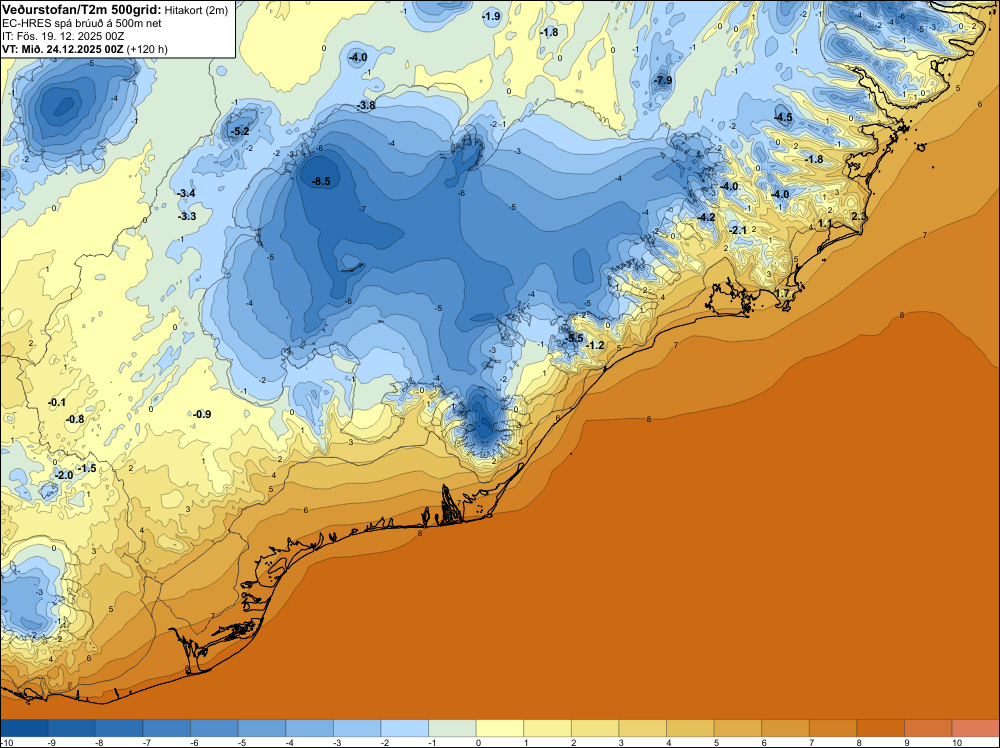
Task: Click the 1.7 temperature value near the coast
Action: (x=783, y=294)
